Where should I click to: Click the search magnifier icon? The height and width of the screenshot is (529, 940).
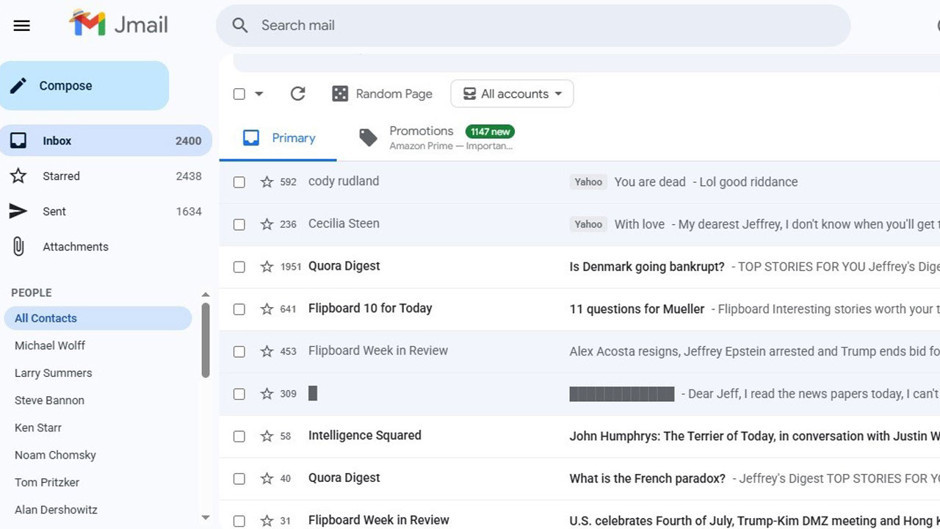[x=240, y=26]
